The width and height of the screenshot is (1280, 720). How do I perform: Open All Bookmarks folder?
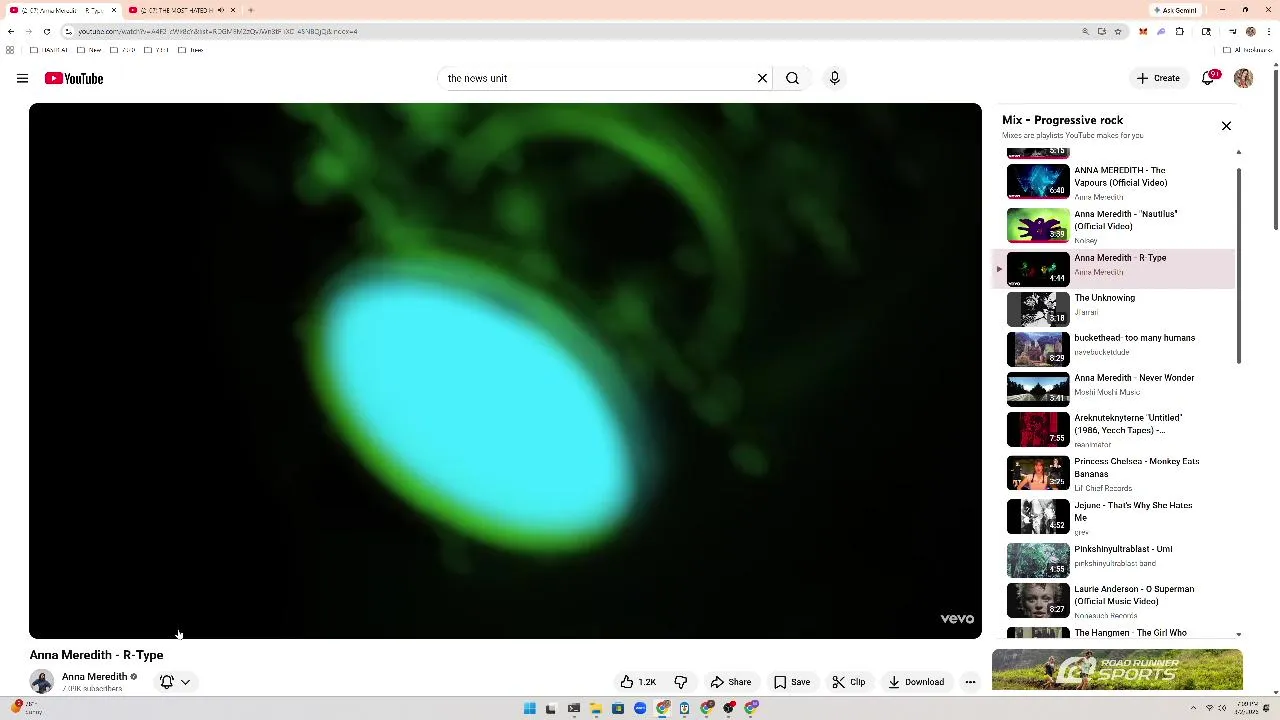pyautogui.click(x=1248, y=50)
